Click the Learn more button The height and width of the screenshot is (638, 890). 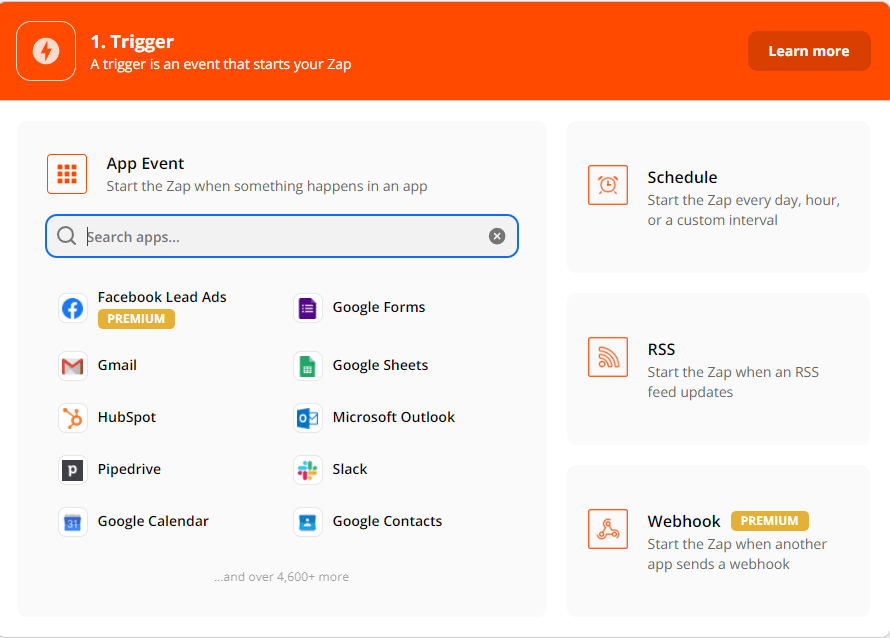pyautogui.click(x=808, y=51)
